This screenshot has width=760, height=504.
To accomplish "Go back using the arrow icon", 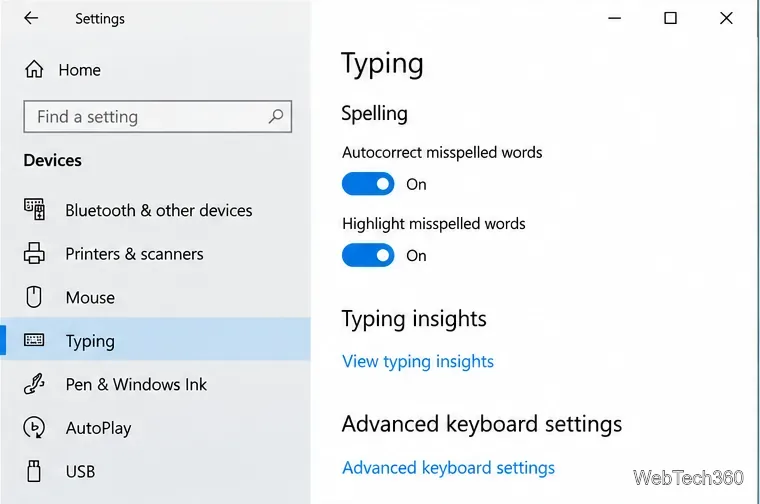I will pyautogui.click(x=31, y=18).
